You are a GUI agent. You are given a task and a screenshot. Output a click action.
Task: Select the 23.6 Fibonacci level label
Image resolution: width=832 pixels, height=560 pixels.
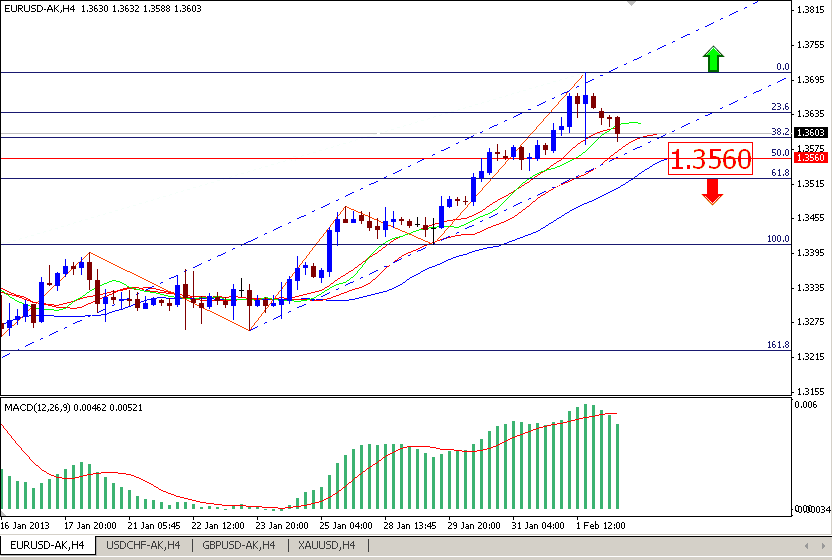[x=781, y=107]
